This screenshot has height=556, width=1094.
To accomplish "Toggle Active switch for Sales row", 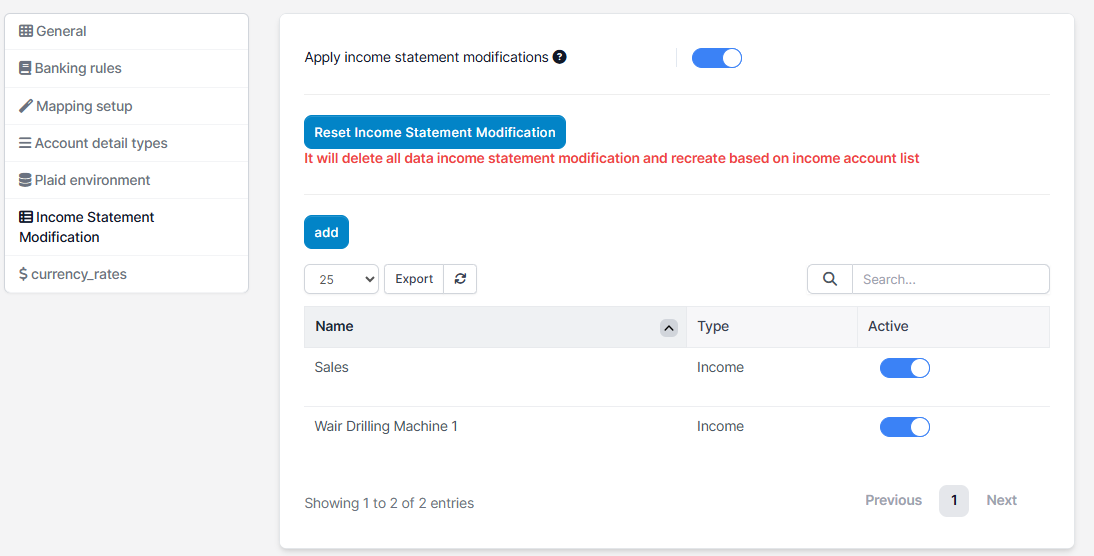I will pos(904,368).
